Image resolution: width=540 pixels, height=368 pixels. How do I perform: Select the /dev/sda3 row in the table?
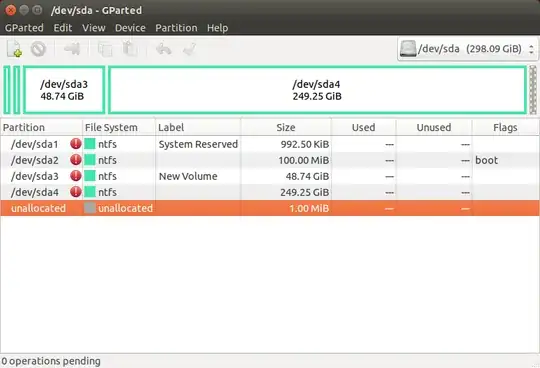tap(270, 176)
